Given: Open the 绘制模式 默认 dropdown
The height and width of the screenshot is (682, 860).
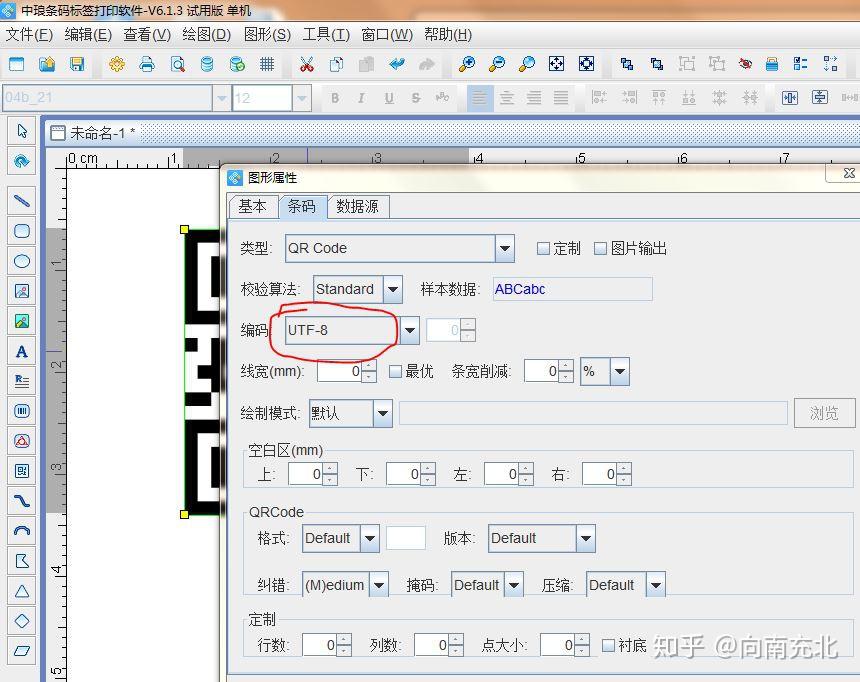Looking at the screenshot, I should (x=383, y=413).
